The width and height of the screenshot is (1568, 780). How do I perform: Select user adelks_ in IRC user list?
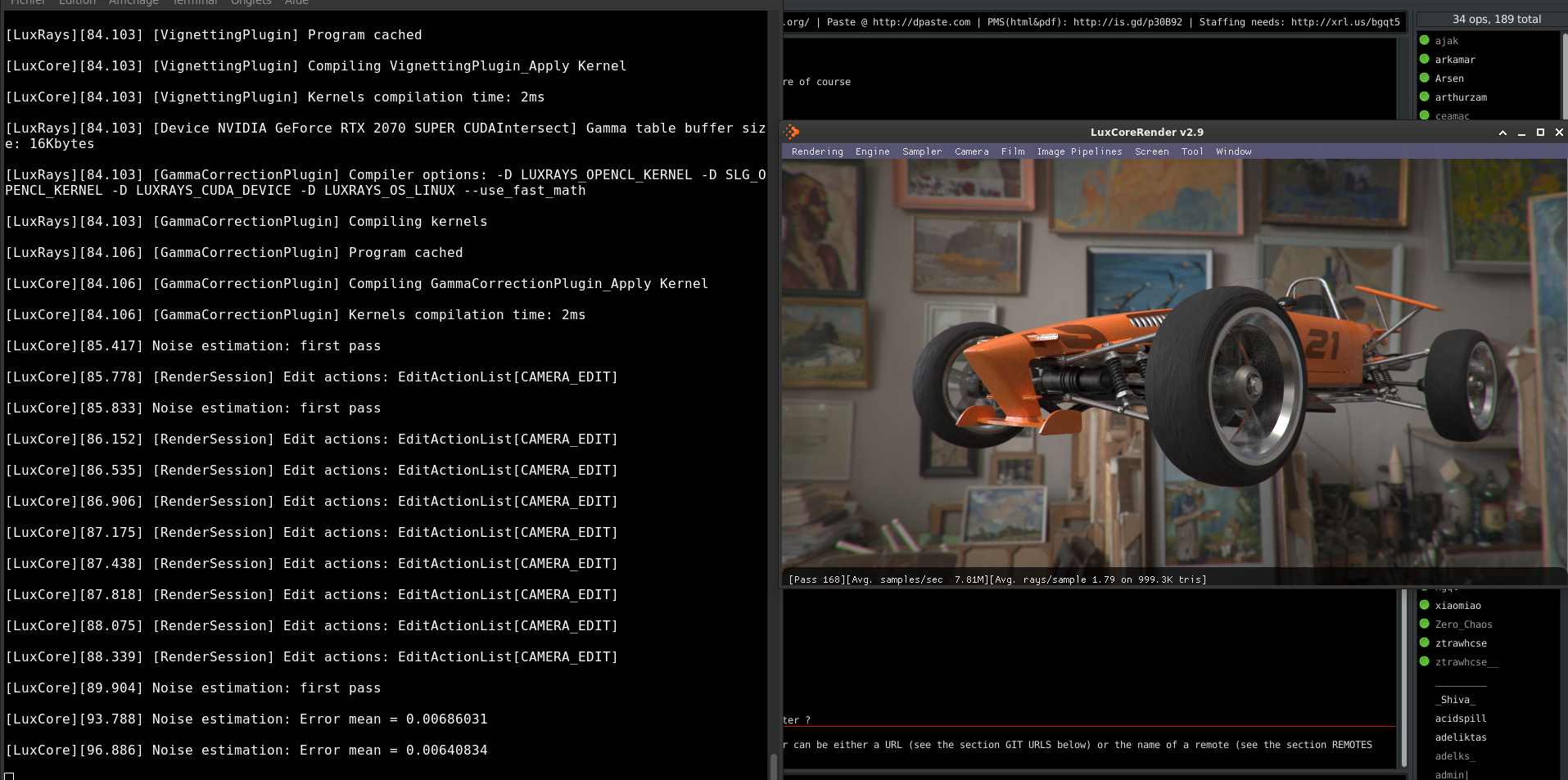click(x=1455, y=756)
